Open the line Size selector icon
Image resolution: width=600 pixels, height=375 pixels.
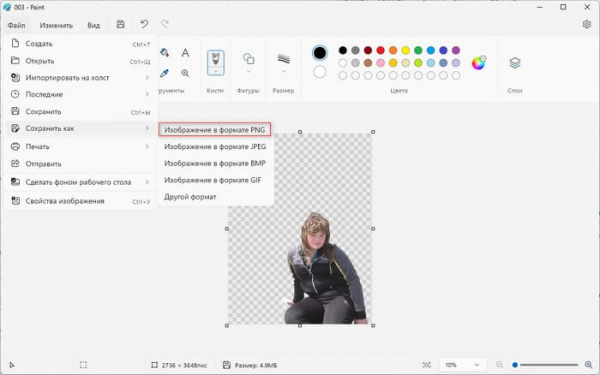(284, 59)
